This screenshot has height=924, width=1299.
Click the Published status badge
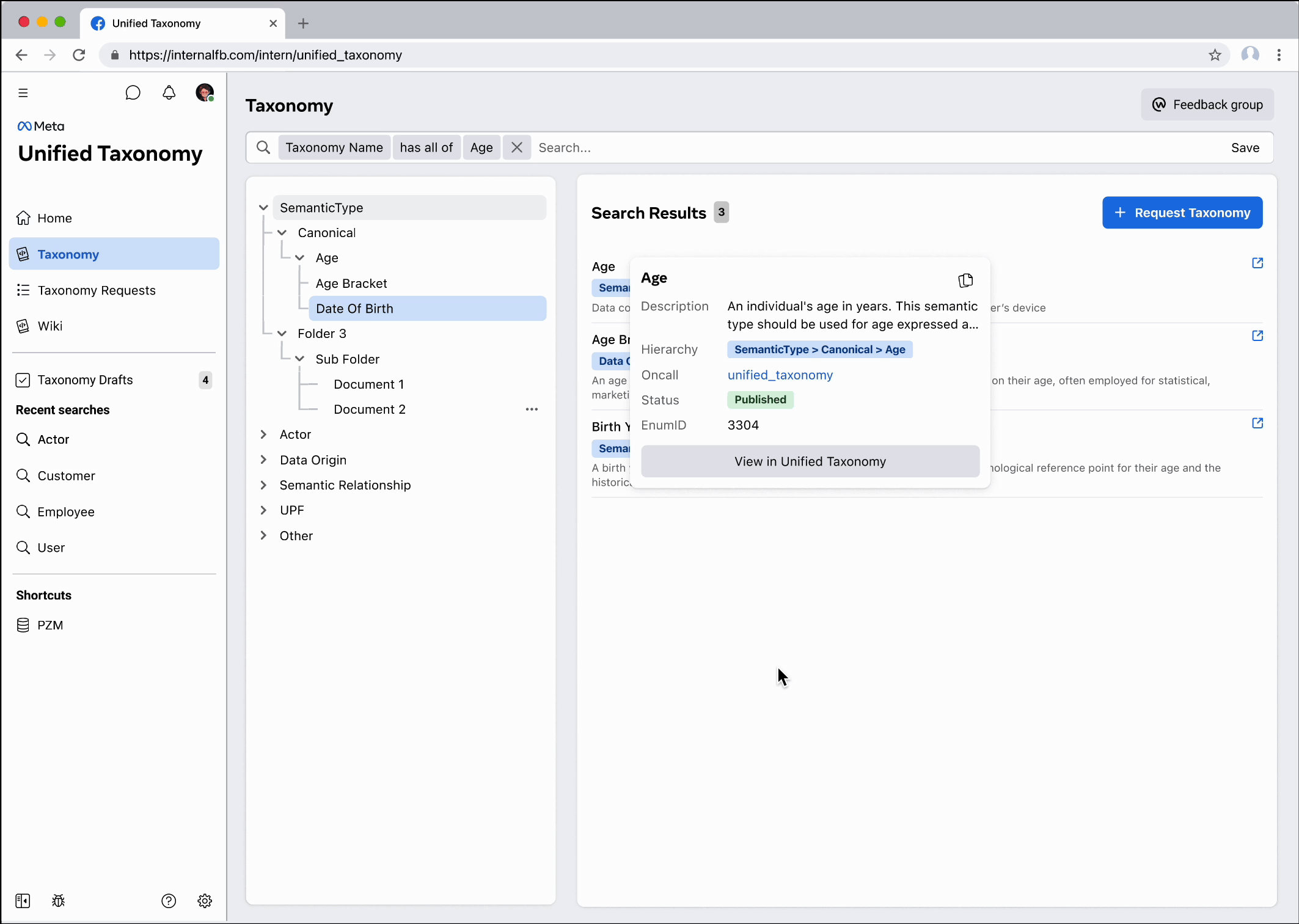pyautogui.click(x=760, y=400)
